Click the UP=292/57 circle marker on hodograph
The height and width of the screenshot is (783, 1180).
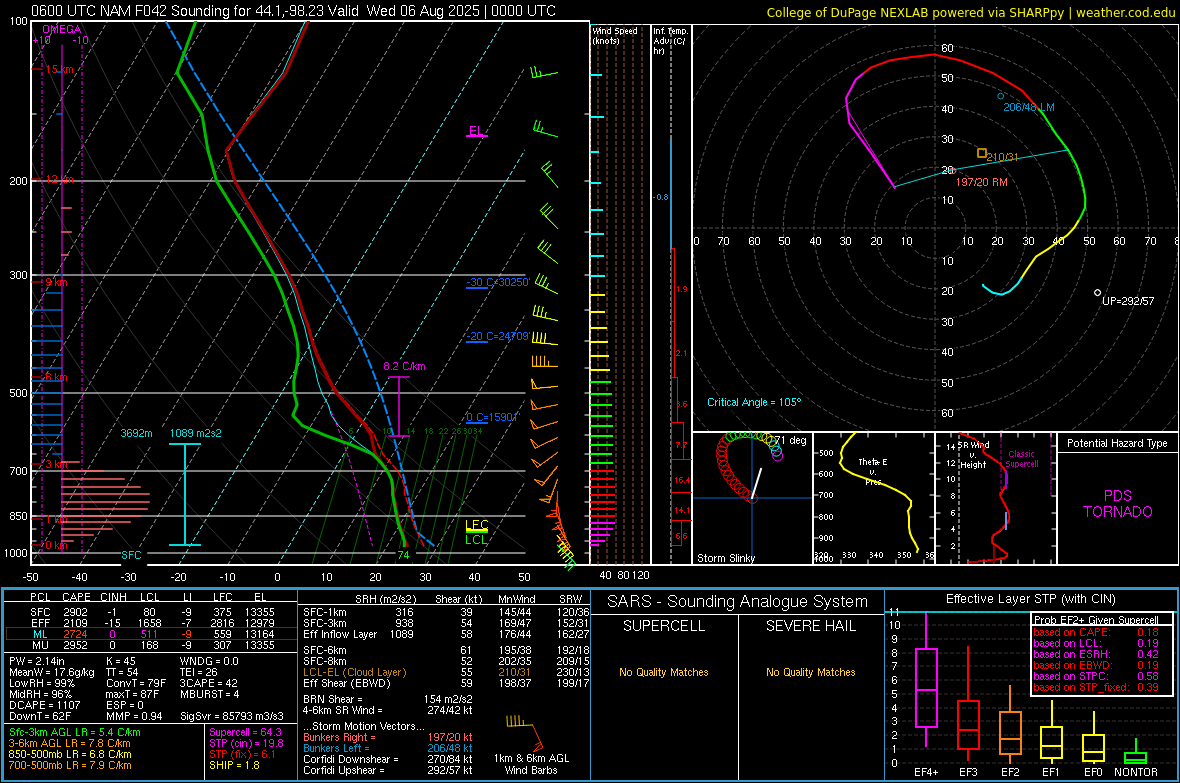[1097, 292]
